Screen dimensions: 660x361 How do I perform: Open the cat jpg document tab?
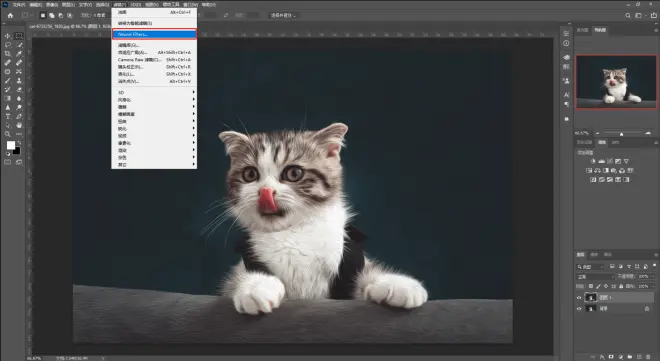coord(69,26)
